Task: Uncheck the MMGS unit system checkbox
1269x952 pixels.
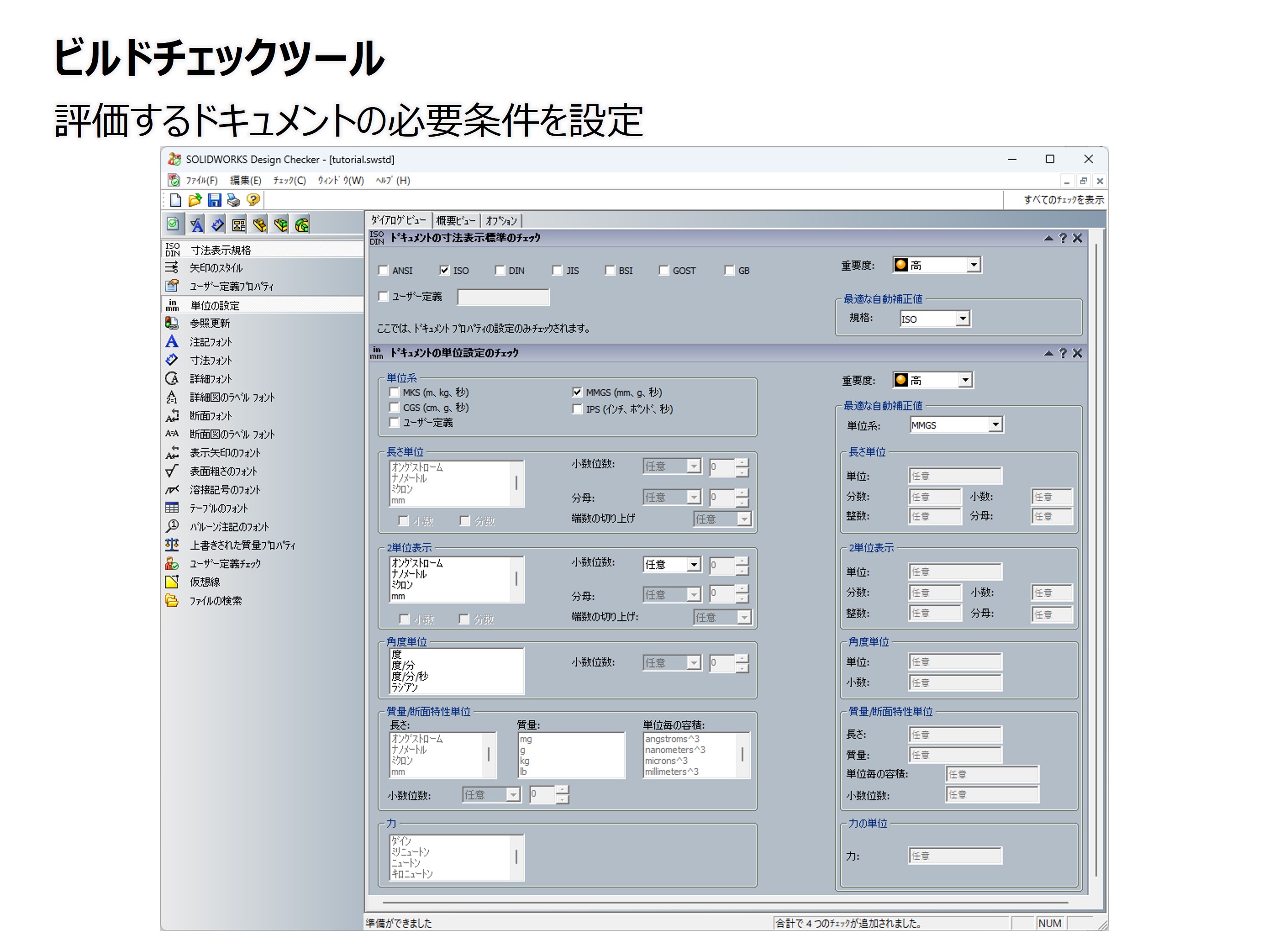Action: coord(577,393)
